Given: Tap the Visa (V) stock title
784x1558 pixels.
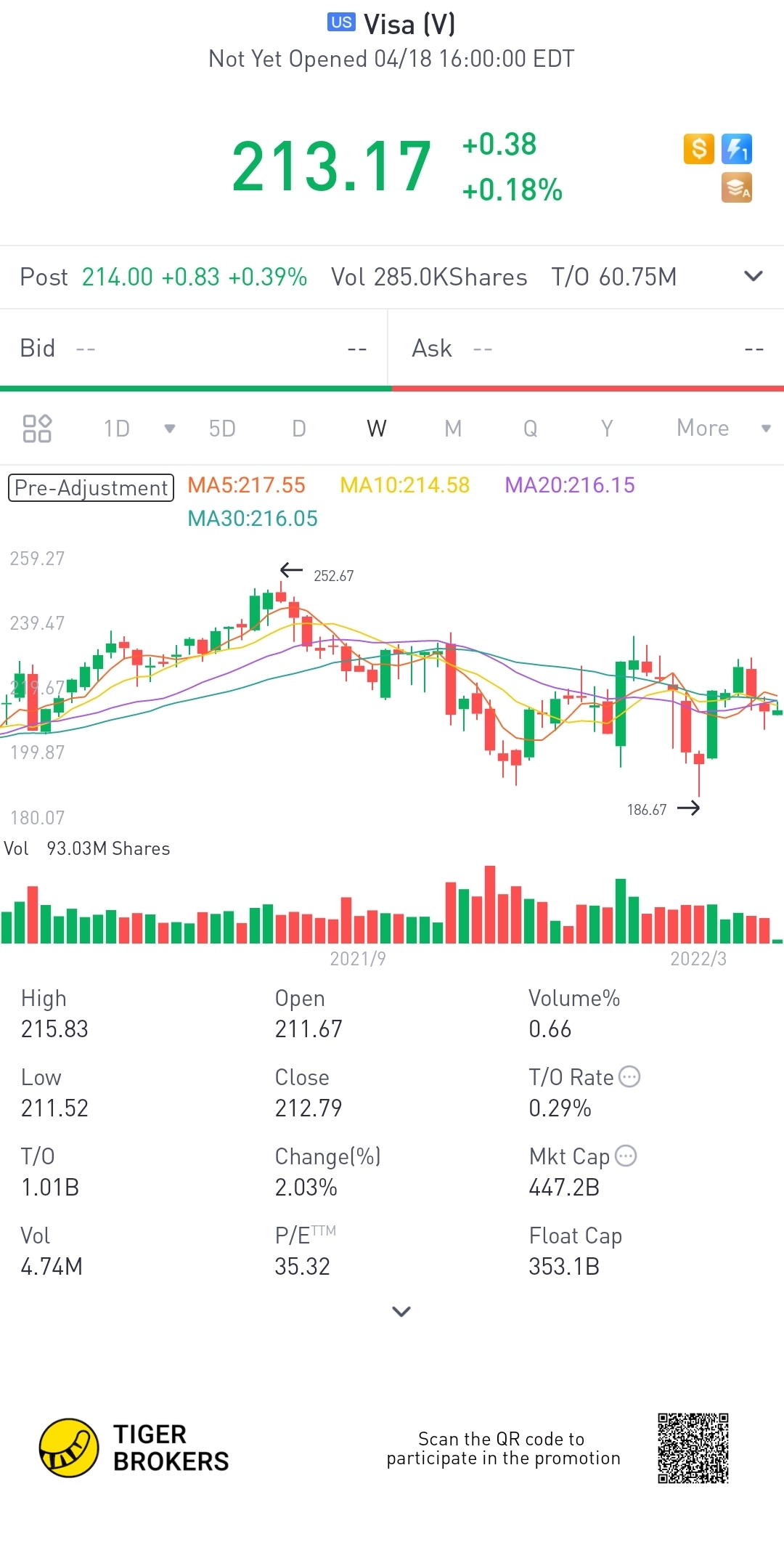Looking at the screenshot, I should (x=409, y=24).
